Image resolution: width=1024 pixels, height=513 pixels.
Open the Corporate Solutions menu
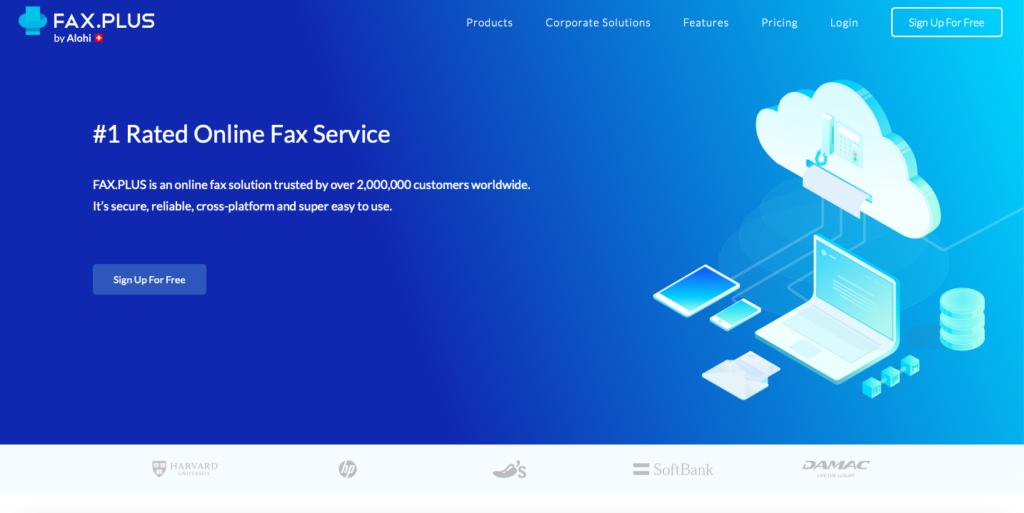[x=598, y=23]
